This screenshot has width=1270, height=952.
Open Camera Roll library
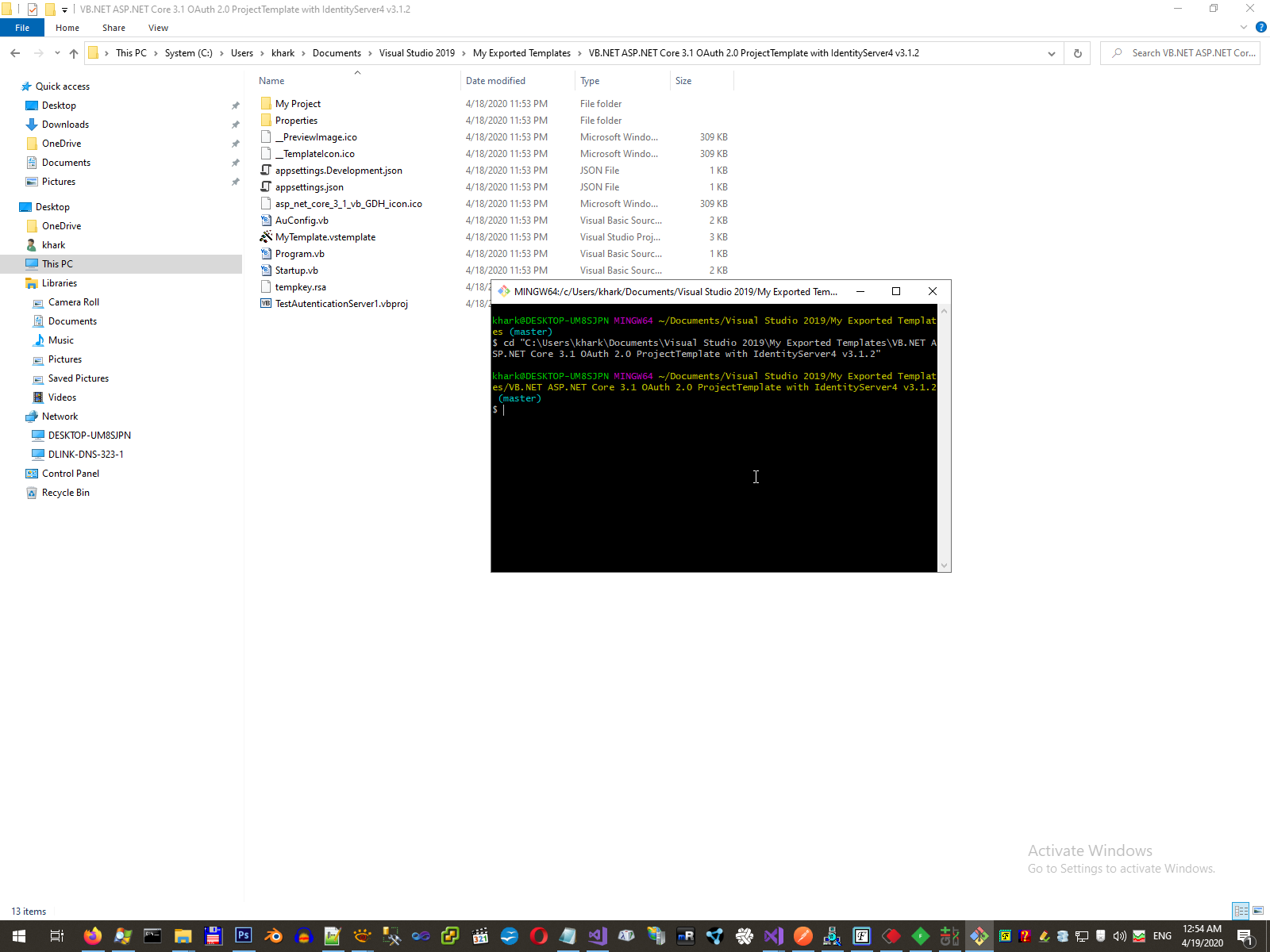click(74, 302)
